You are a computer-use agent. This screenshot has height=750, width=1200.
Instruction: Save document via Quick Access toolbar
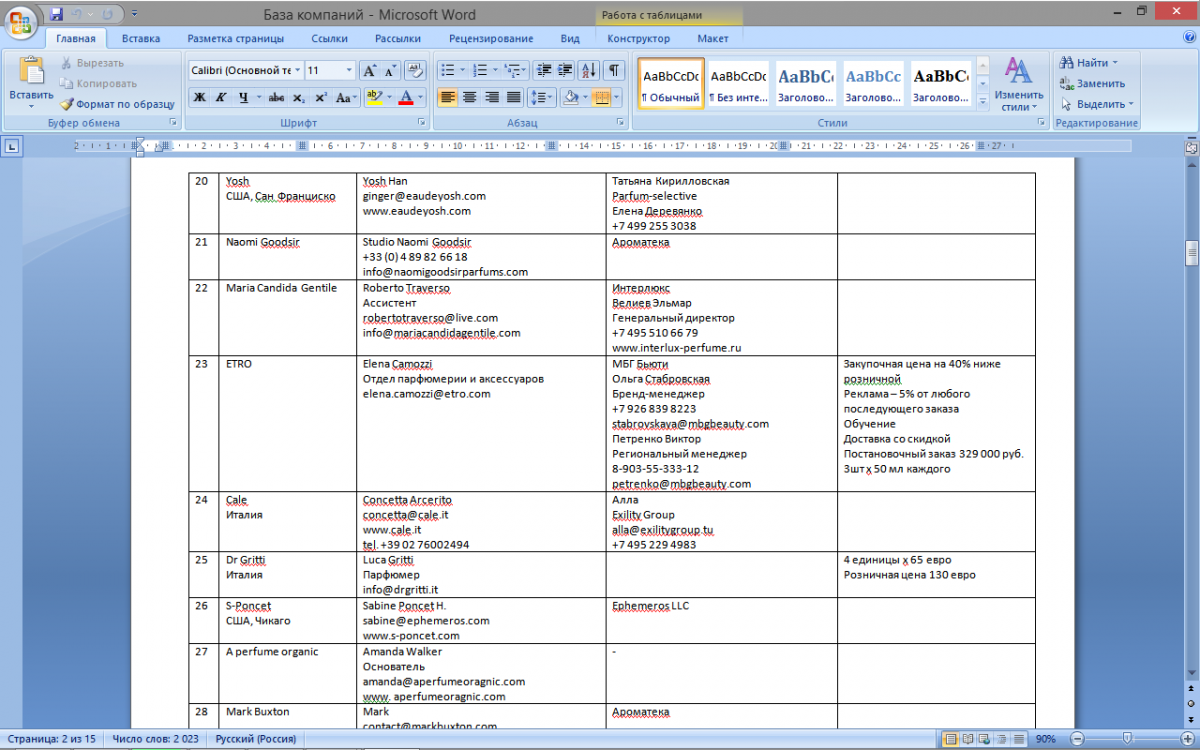pyautogui.click(x=56, y=13)
